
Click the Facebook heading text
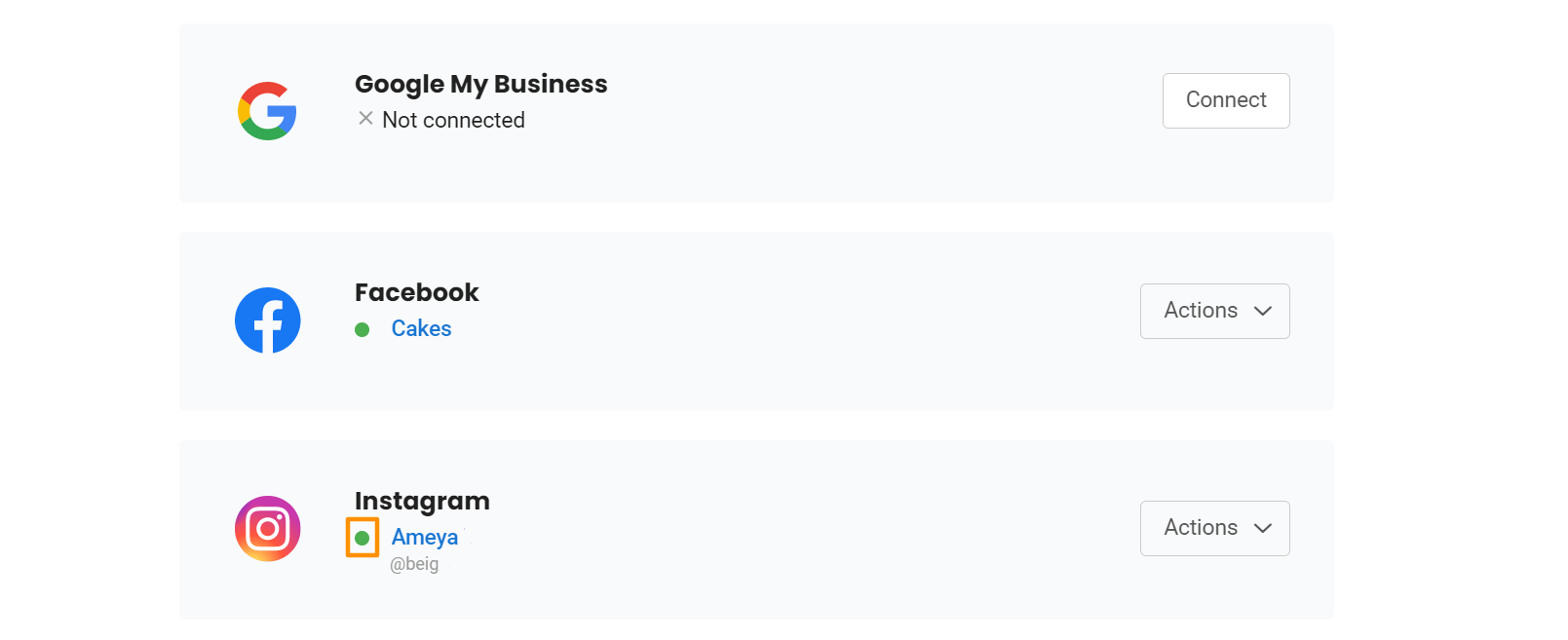416,293
